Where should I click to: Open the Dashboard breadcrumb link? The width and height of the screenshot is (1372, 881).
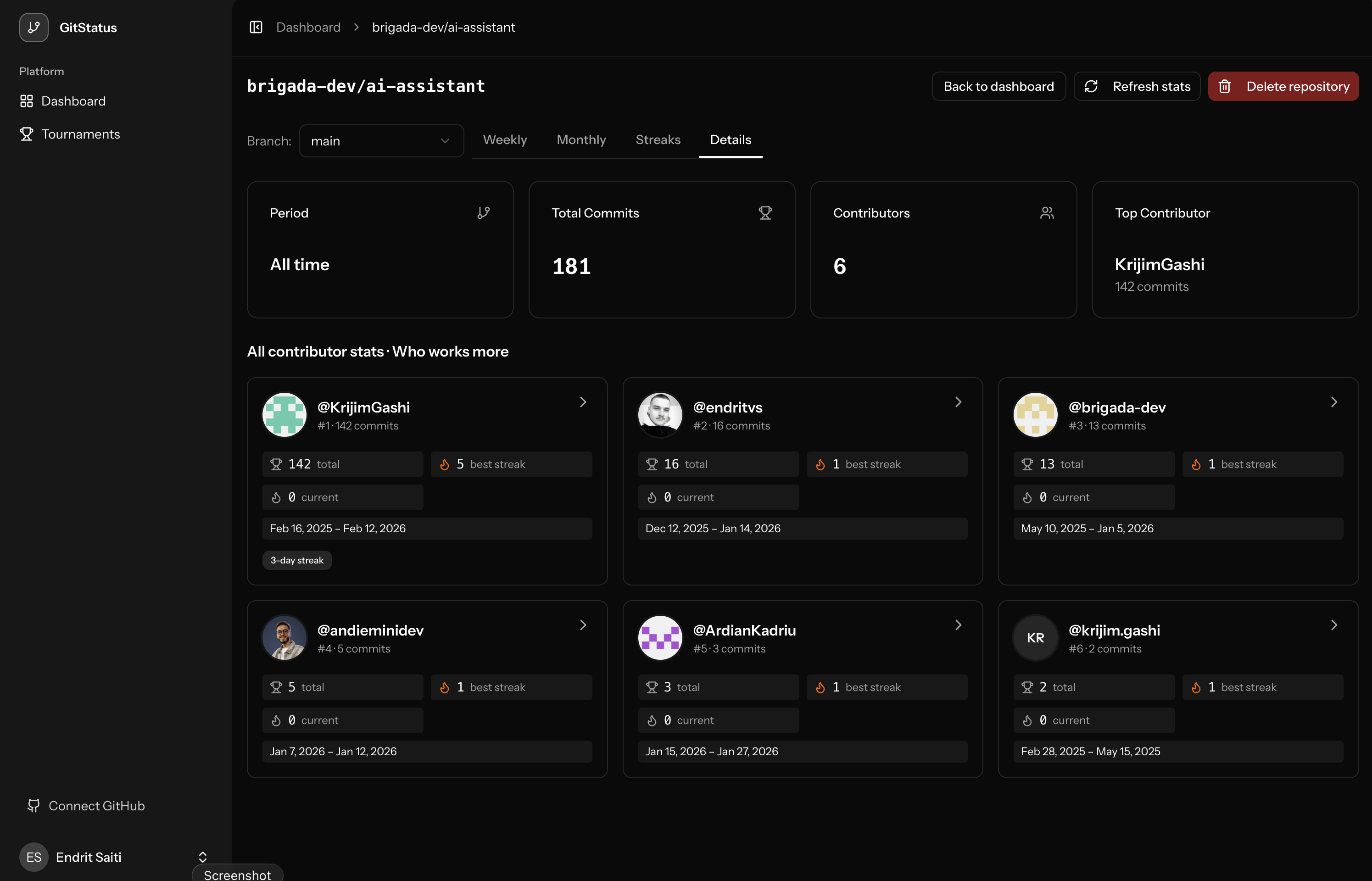(x=308, y=27)
